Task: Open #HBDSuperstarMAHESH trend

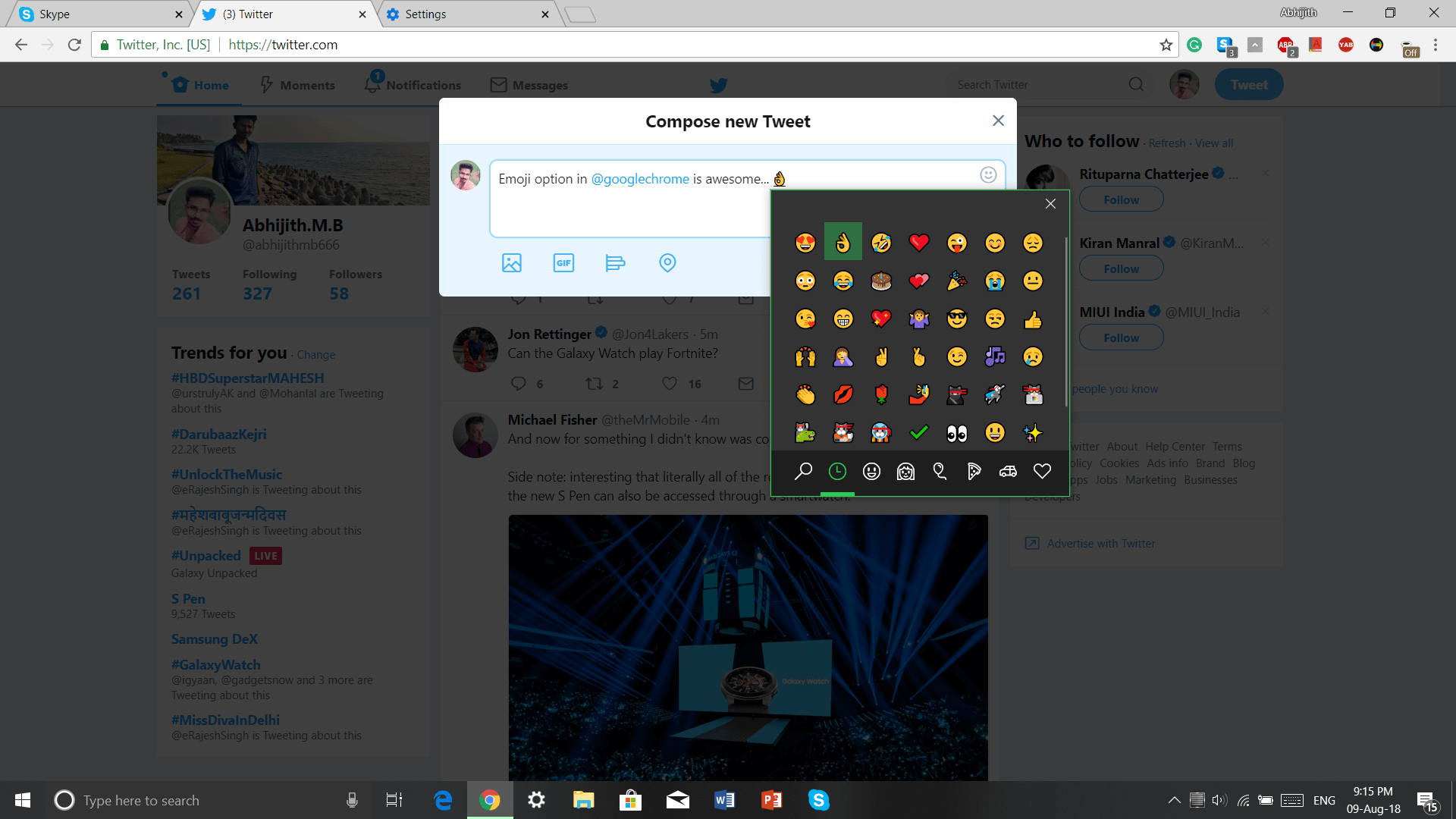Action: pyautogui.click(x=247, y=378)
